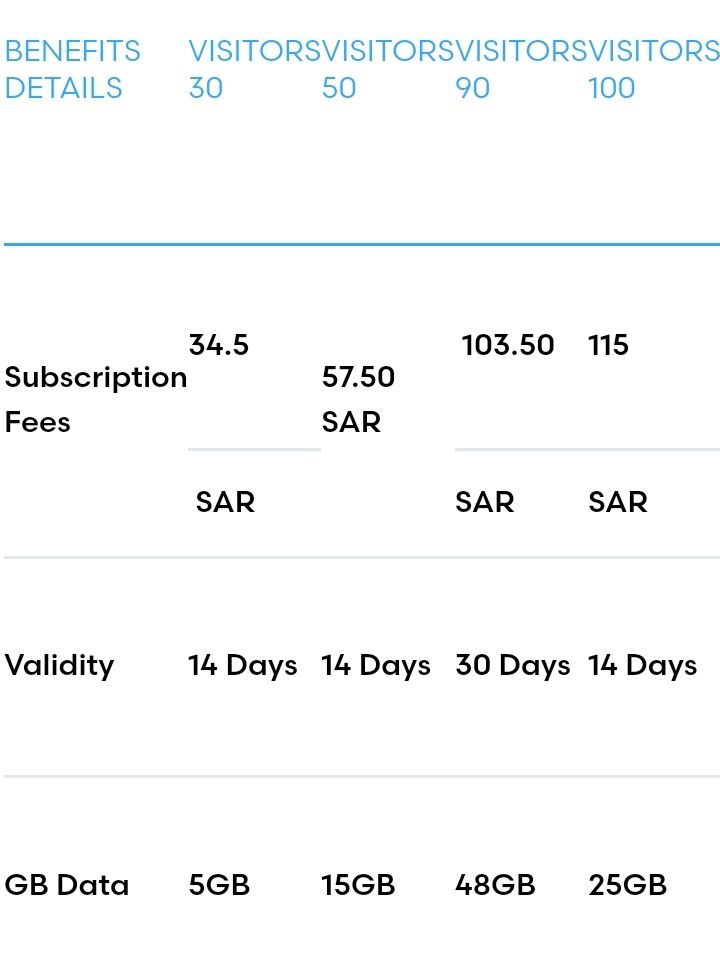This screenshot has width=720, height=962.
Task: Select the 15GB data cell
Action: 358,885
